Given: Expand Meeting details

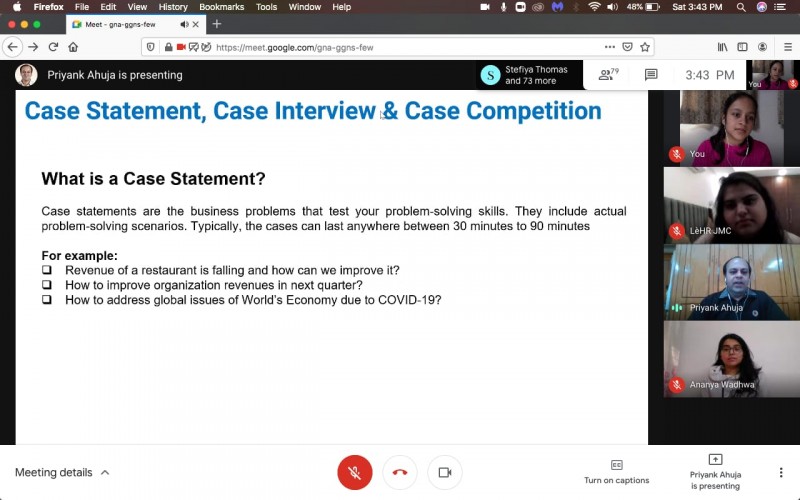Looking at the screenshot, I should (62, 472).
